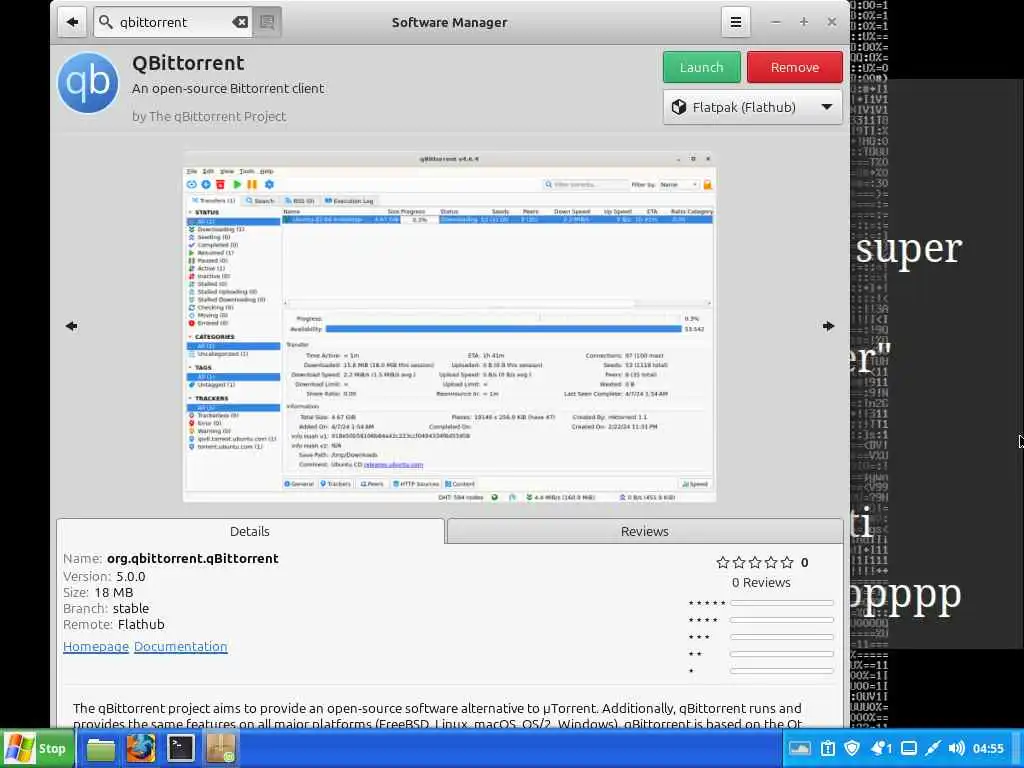Screen dimensions: 1024x768
Task: Click the back arrow button in Software Manager
Action: [72, 22]
